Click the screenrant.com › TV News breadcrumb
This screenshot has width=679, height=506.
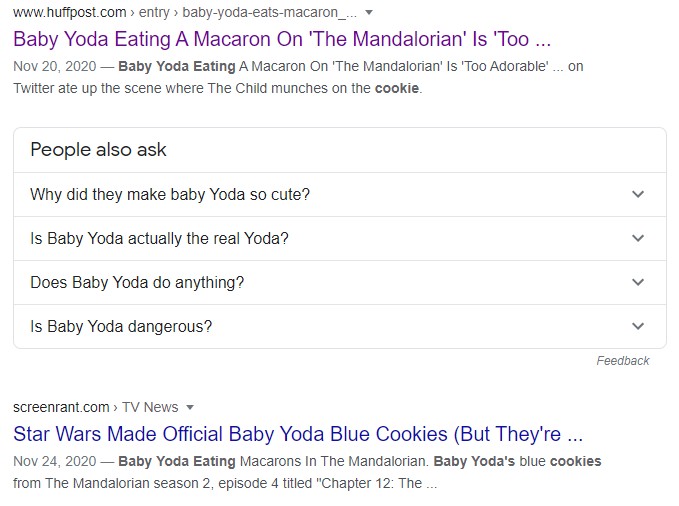(x=95, y=407)
